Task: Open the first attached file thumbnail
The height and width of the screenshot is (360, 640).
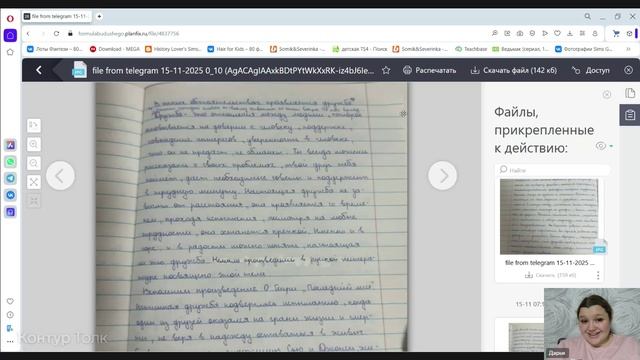Action: pos(549,216)
